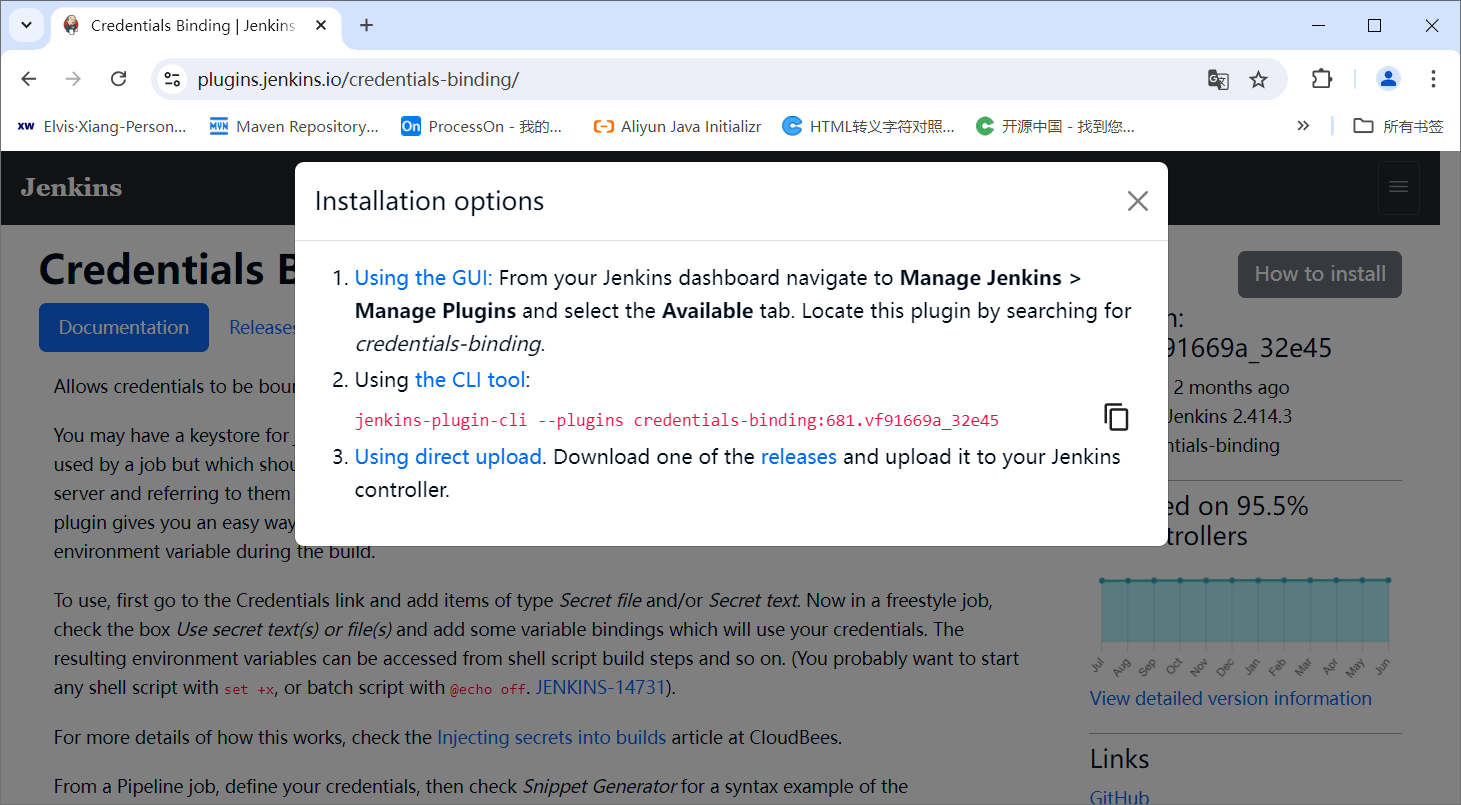Translate this page icon

pos(1218,79)
